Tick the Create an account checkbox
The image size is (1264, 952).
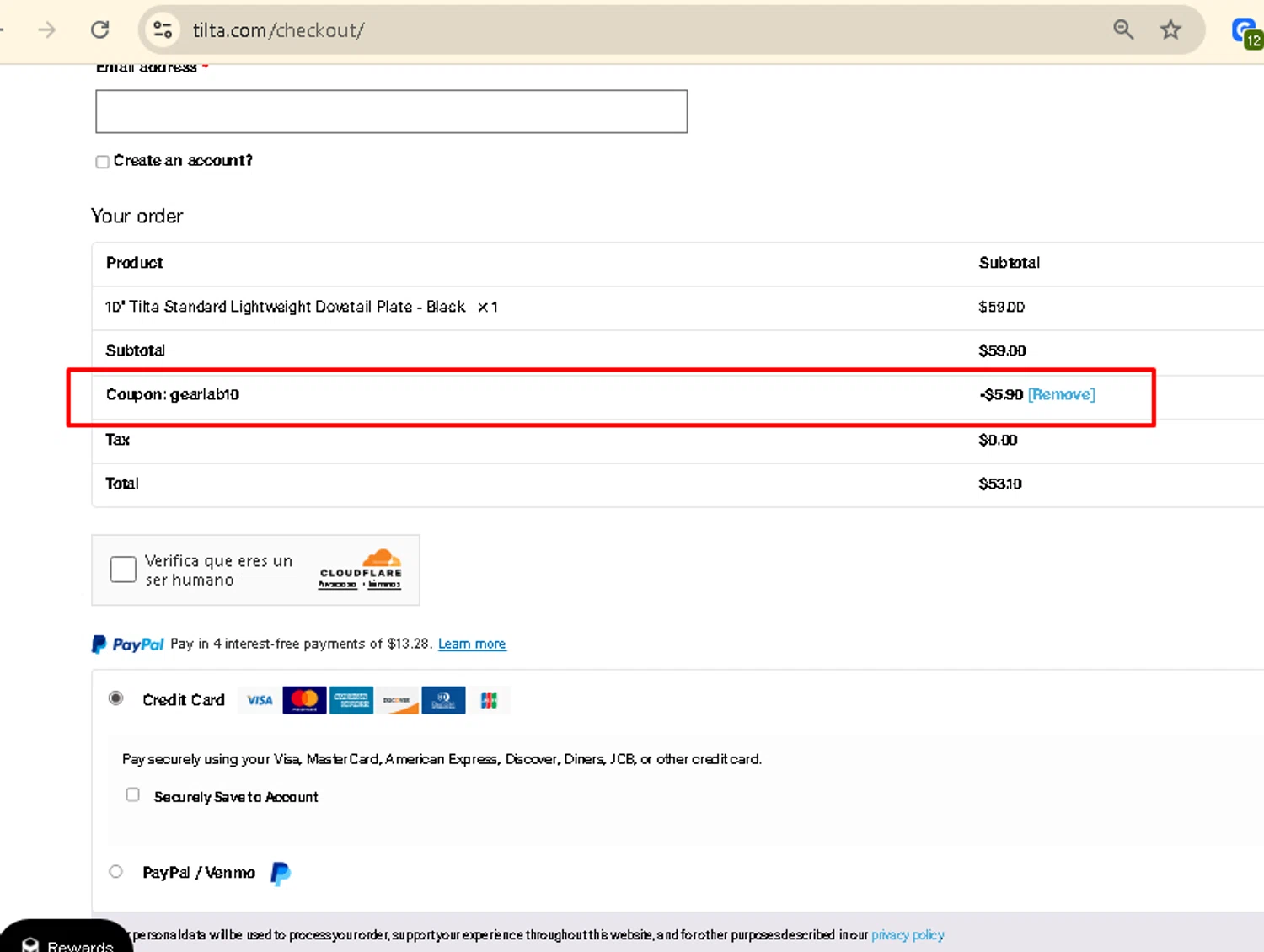102,162
